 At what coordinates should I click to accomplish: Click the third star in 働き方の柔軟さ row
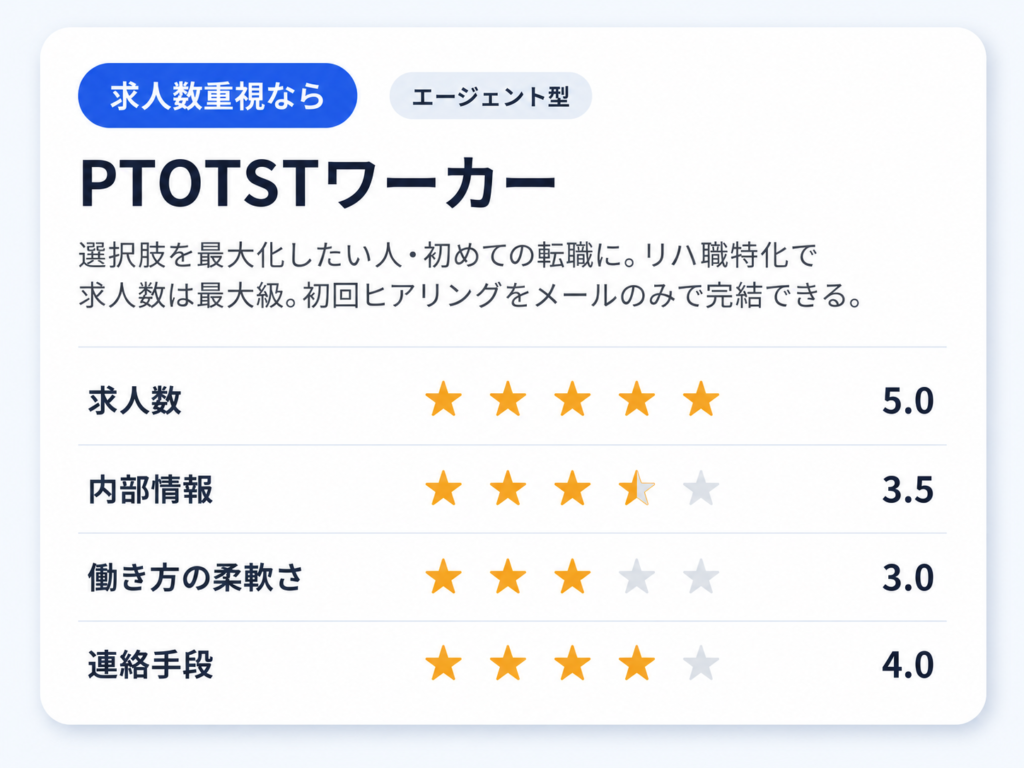point(572,577)
